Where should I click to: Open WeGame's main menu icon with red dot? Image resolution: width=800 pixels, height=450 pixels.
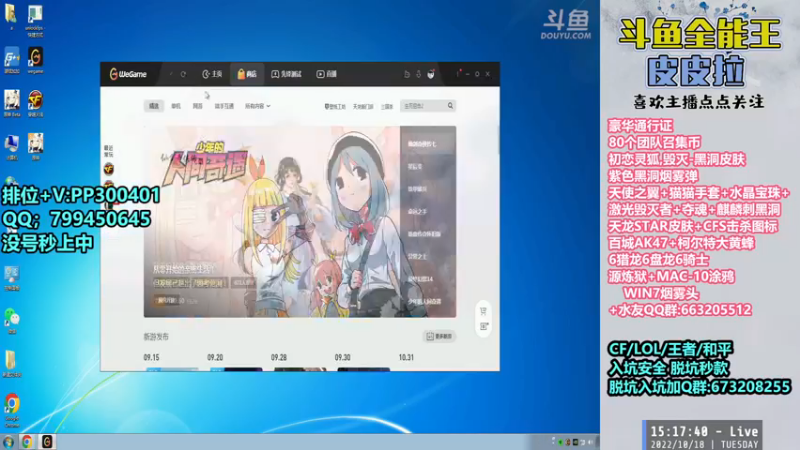[458, 73]
